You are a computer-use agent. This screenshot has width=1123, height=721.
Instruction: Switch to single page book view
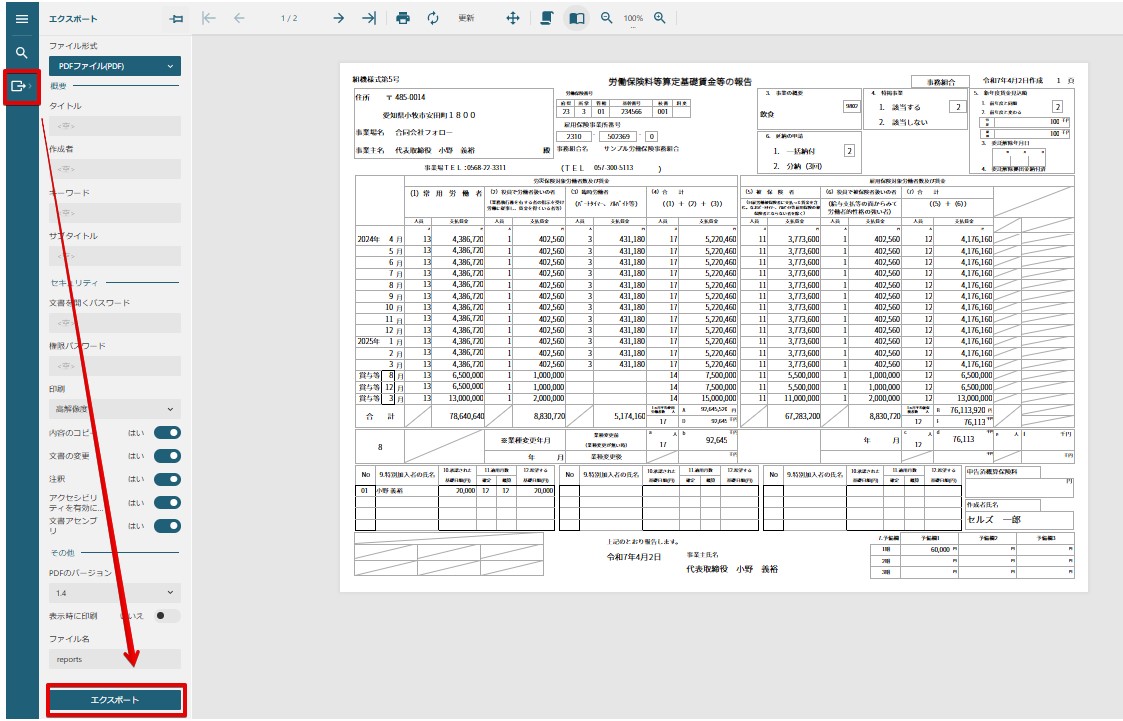577,19
